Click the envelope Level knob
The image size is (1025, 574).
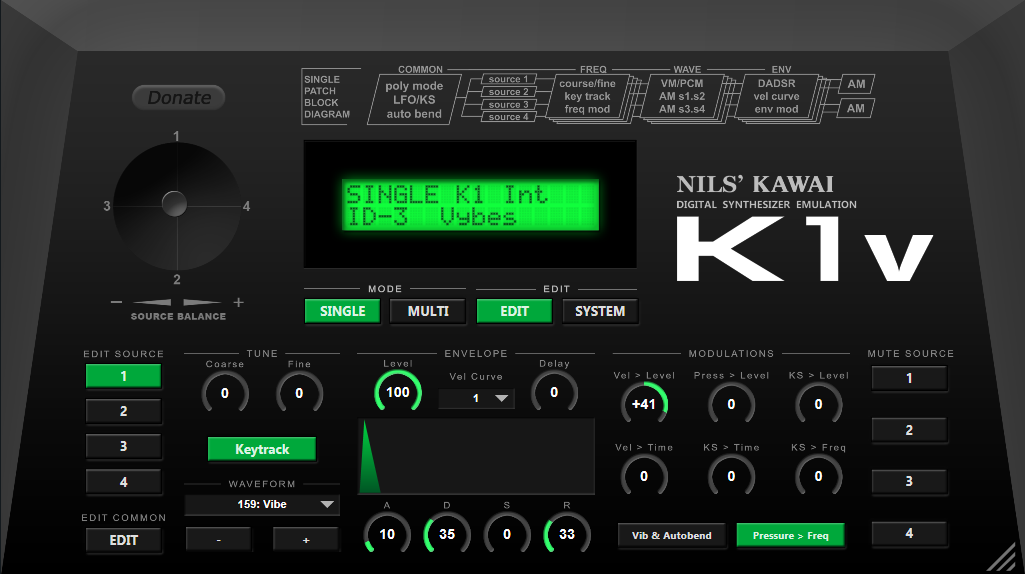(x=397, y=392)
